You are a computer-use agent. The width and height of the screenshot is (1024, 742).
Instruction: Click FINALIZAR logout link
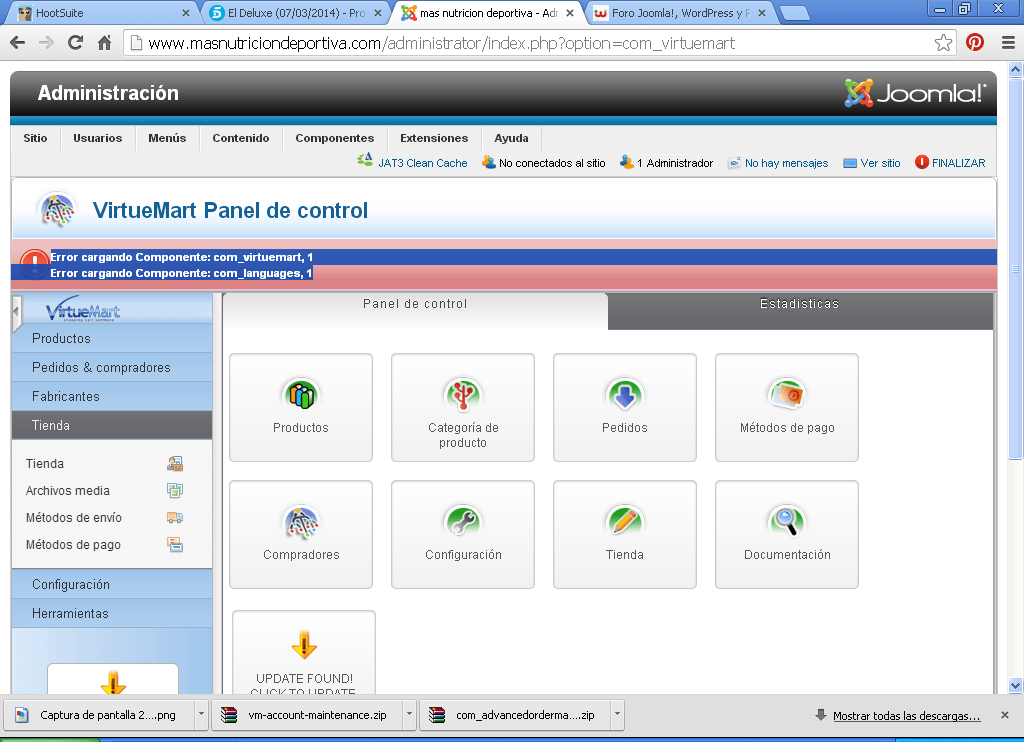(x=958, y=163)
